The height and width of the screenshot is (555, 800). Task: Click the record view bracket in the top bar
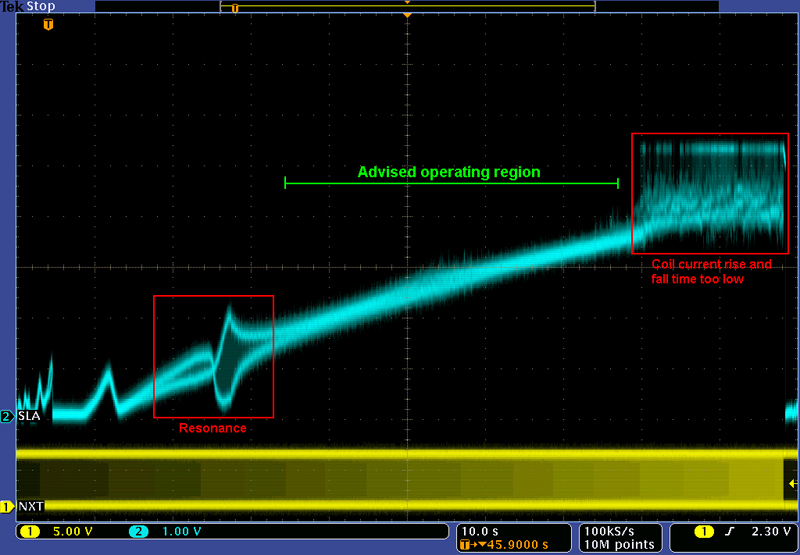coord(407,6)
